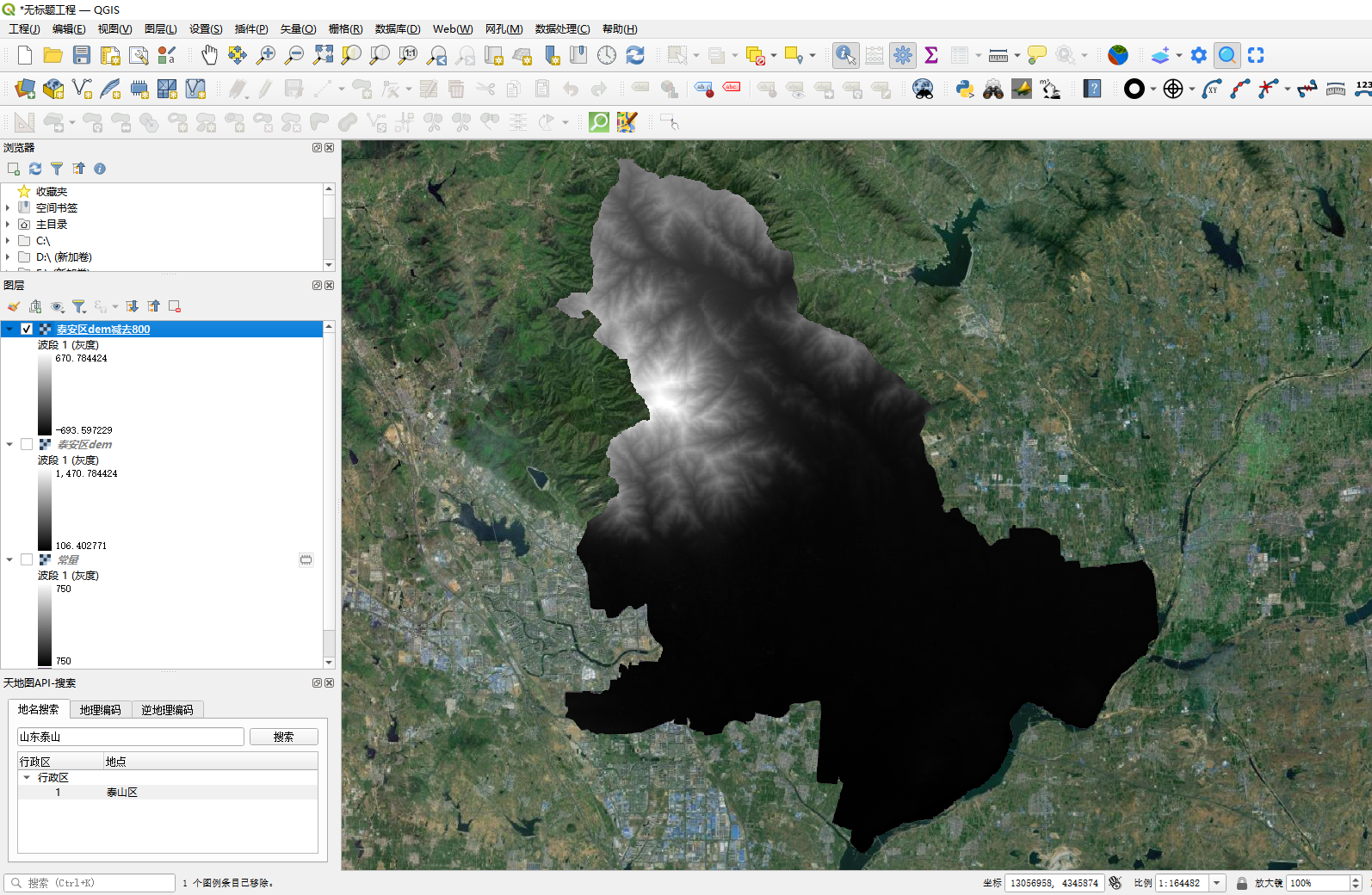Select the Pan Map hand tool
Viewport: 1372px width, 895px height.
tap(209, 55)
